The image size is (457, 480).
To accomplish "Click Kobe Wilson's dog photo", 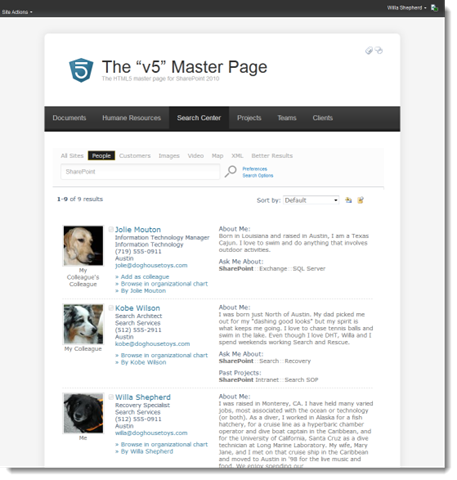I will click(83, 324).
